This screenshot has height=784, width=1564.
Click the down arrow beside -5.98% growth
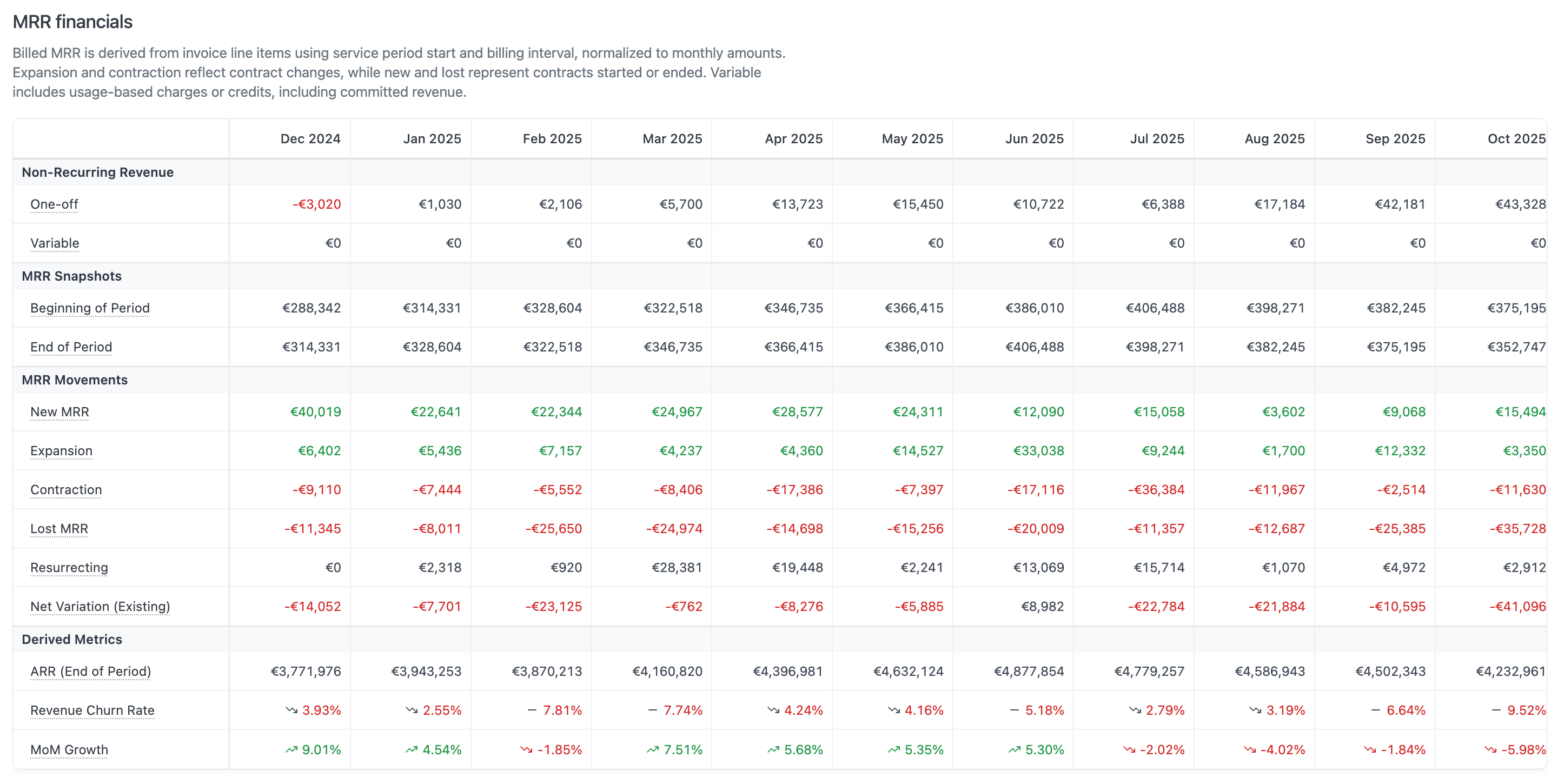1490,749
